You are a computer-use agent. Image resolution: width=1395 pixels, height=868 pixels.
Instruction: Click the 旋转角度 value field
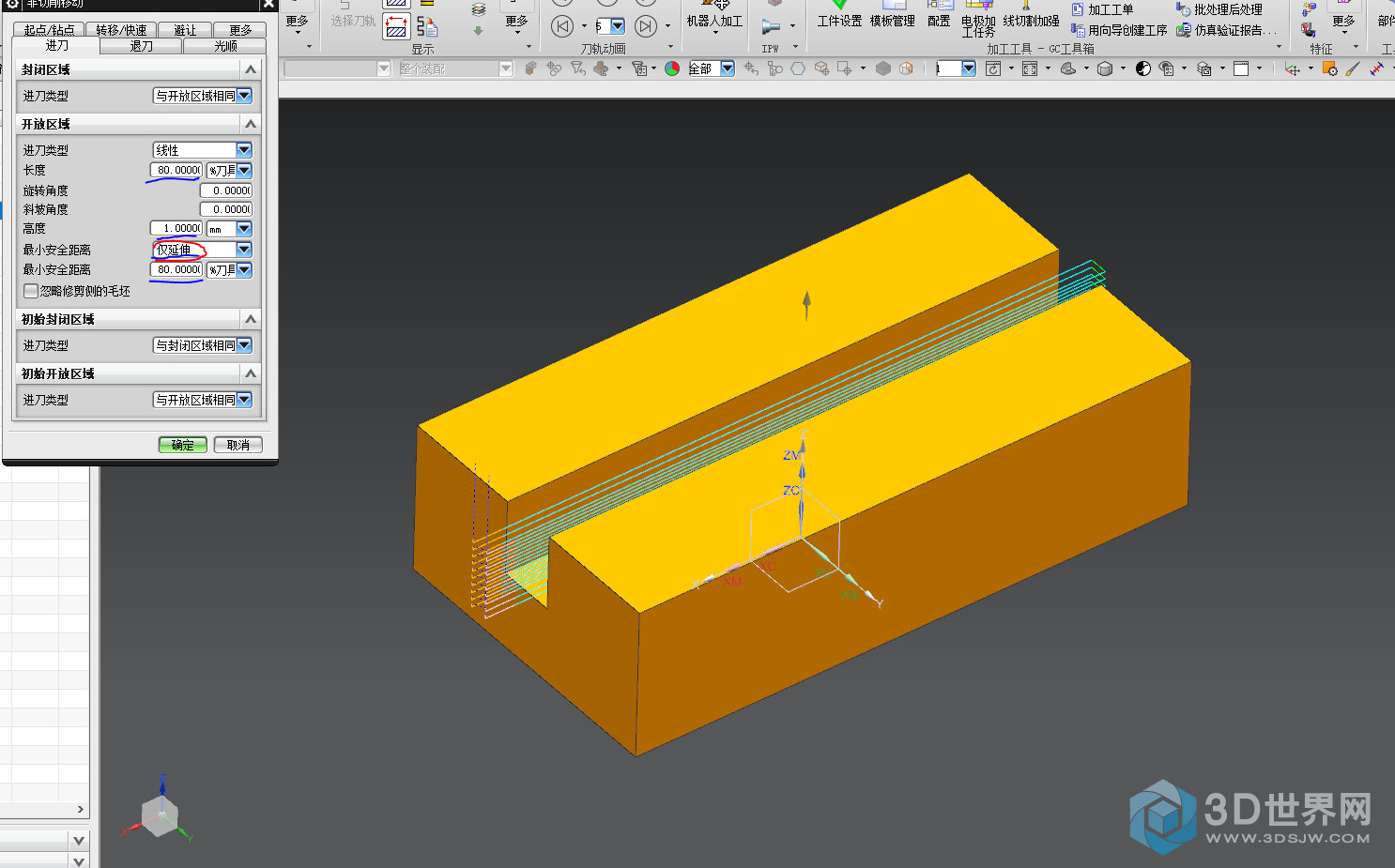pos(226,190)
